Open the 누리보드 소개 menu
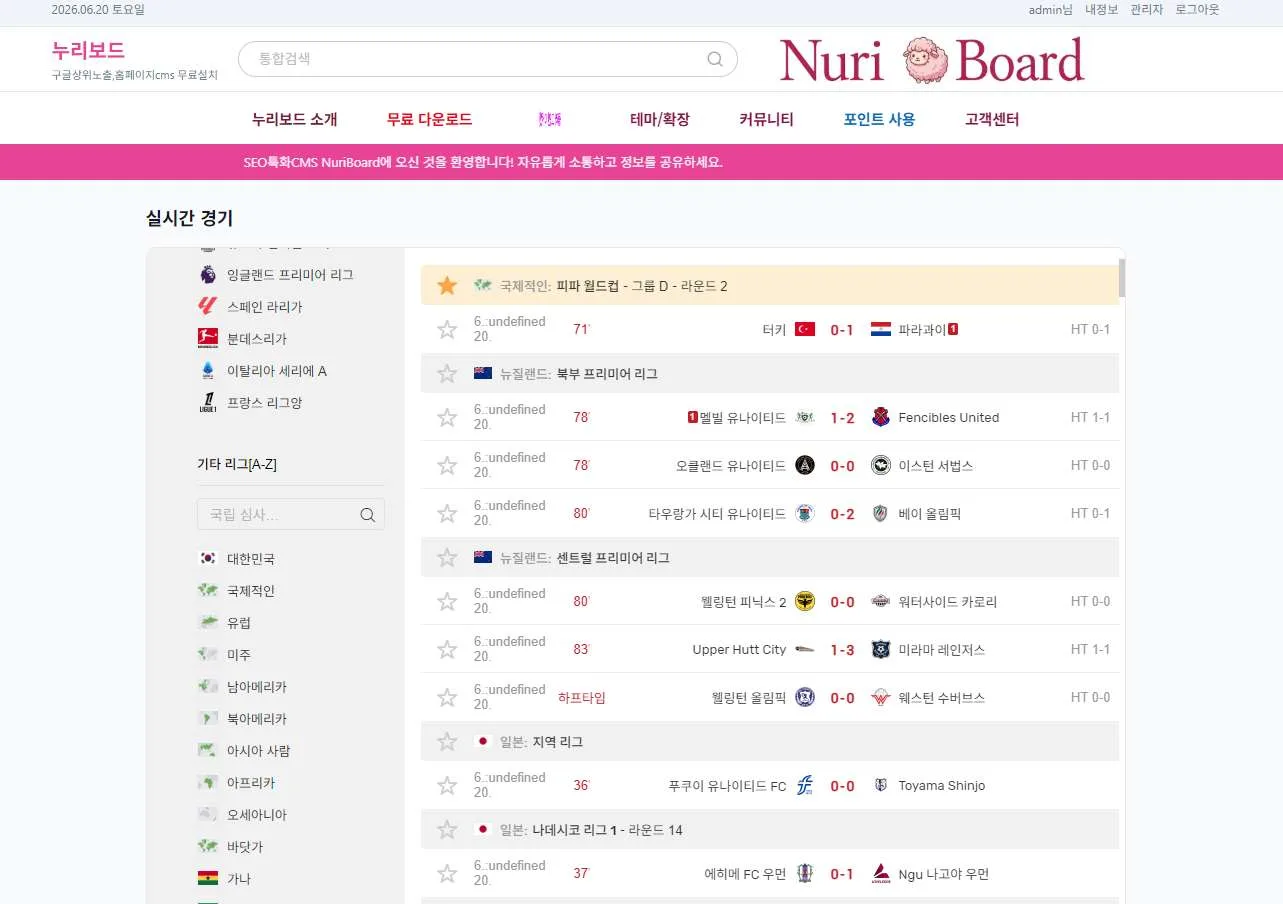The width and height of the screenshot is (1283, 904). coord(295,119)
